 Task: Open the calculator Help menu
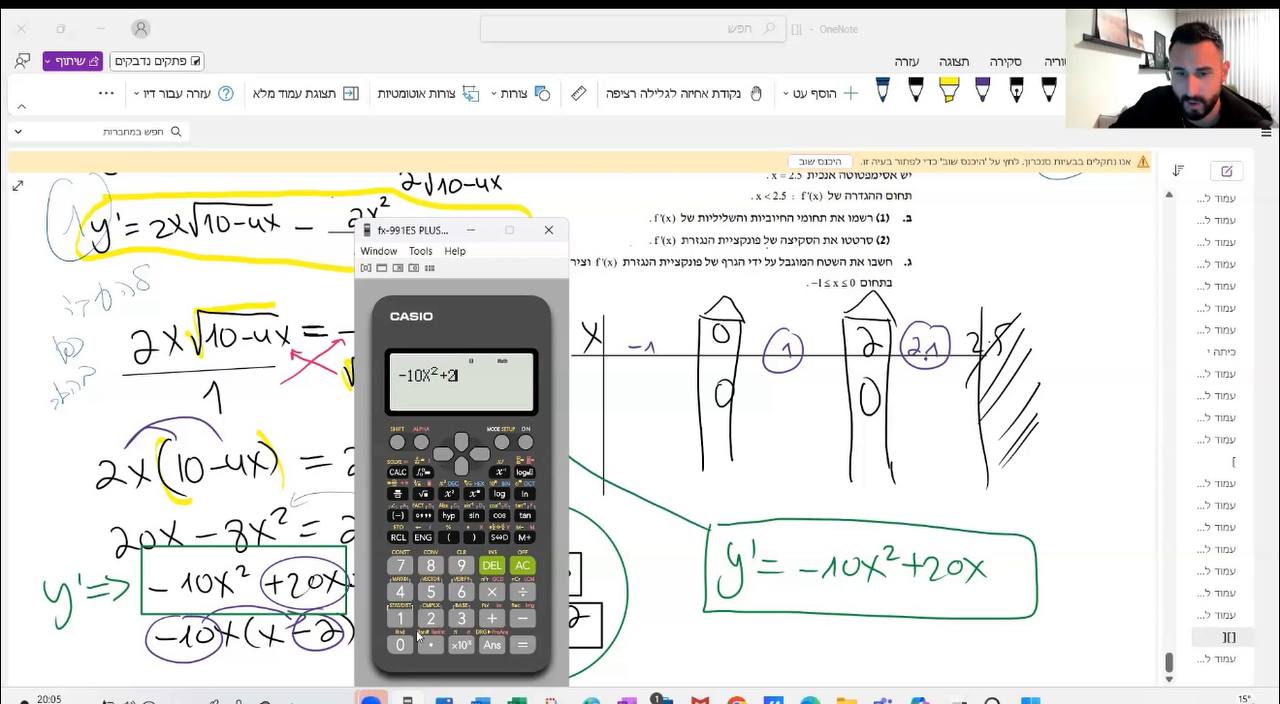click(455, 251)
